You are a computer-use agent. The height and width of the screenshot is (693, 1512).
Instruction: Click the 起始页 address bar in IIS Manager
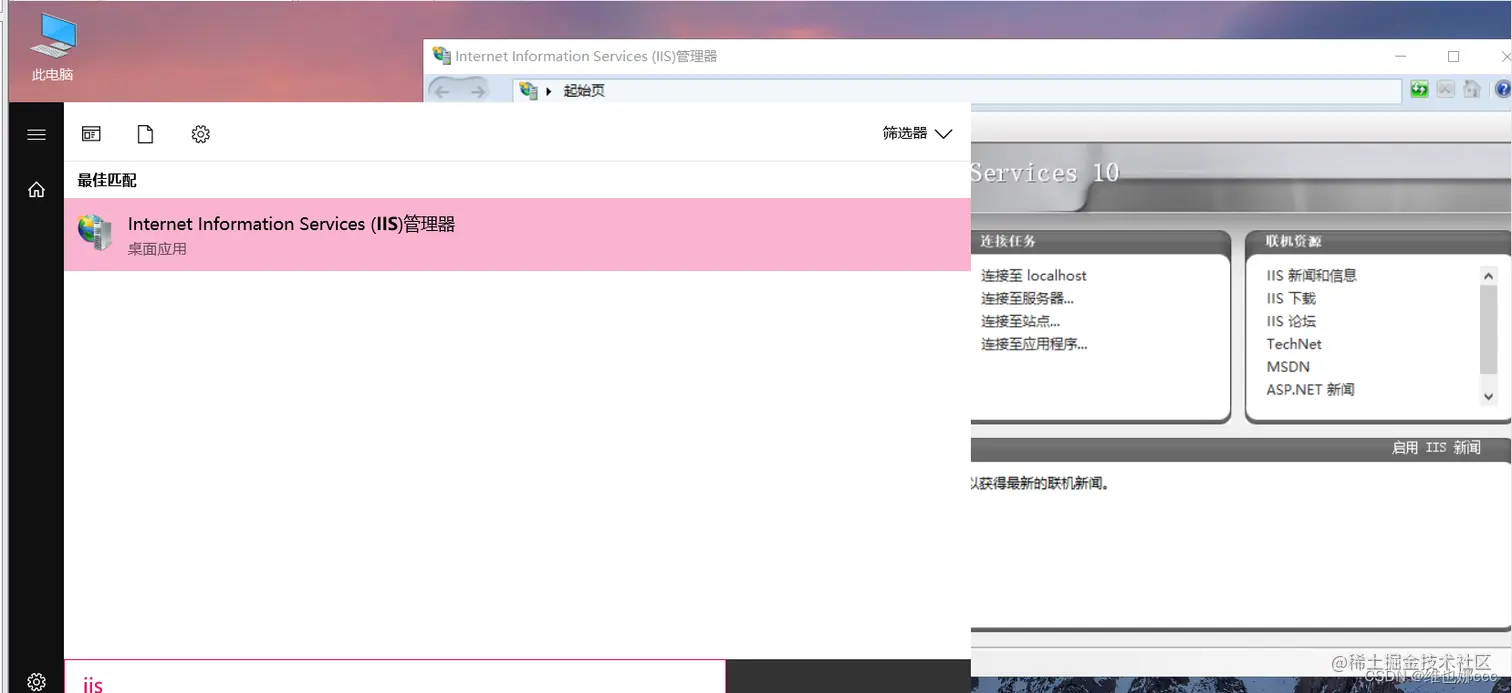(957, 91)
